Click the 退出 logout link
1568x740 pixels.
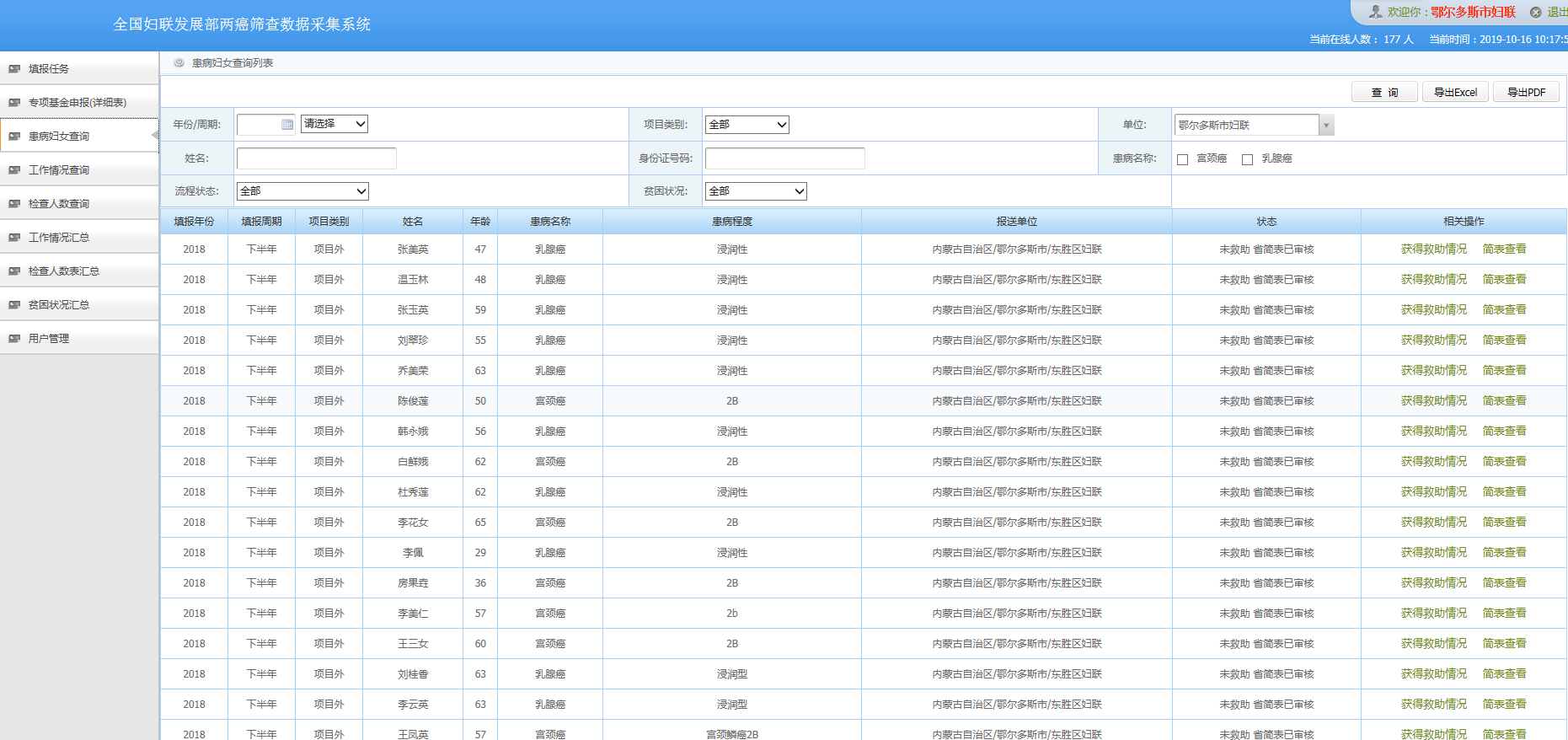[x=1557, y=13]
